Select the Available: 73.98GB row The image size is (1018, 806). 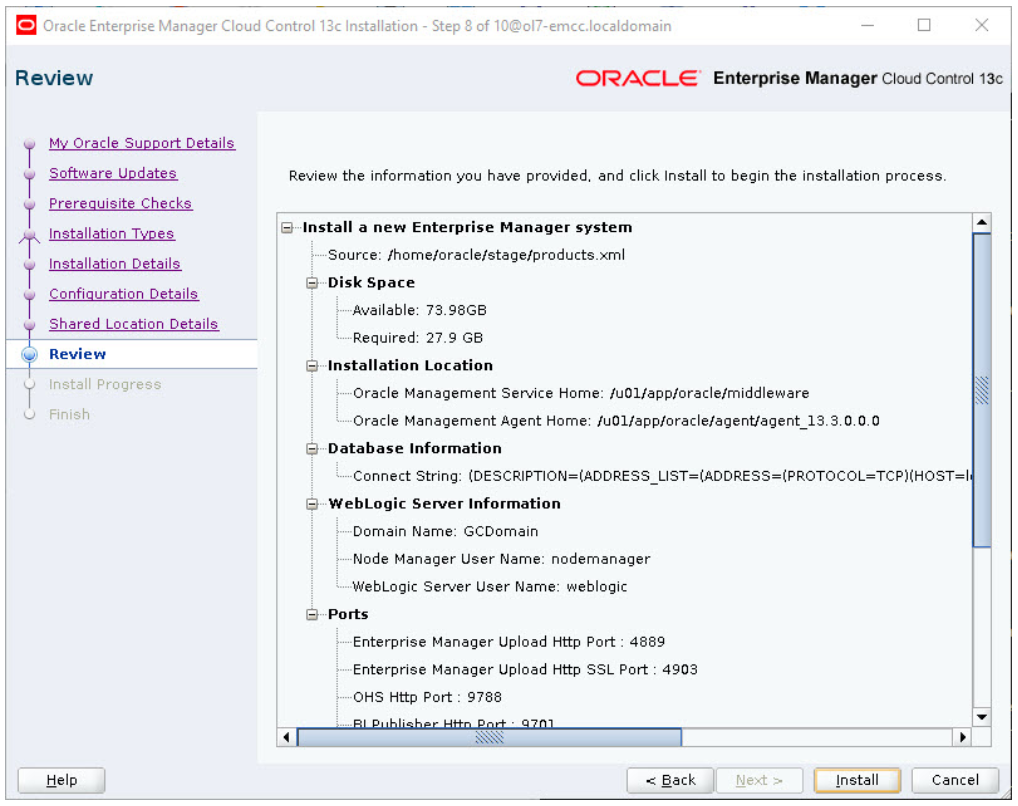pos(419,310)
